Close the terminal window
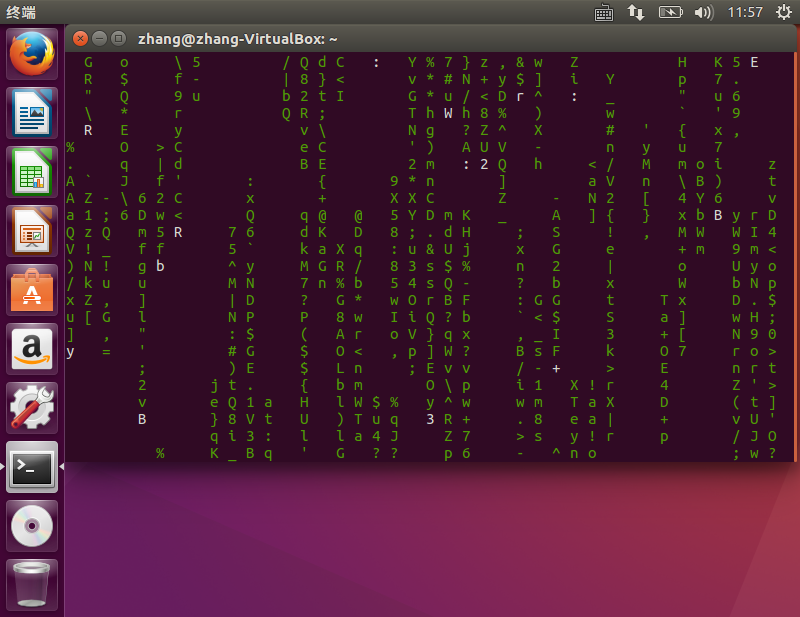This screenshot has width=800, height=617. point(80,38)
